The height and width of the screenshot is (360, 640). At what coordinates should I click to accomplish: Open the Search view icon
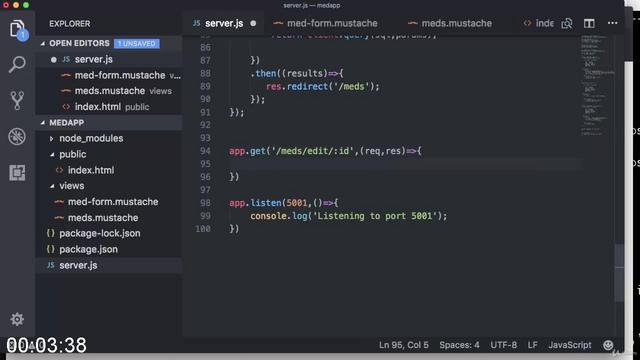click(x=17, y=64)
